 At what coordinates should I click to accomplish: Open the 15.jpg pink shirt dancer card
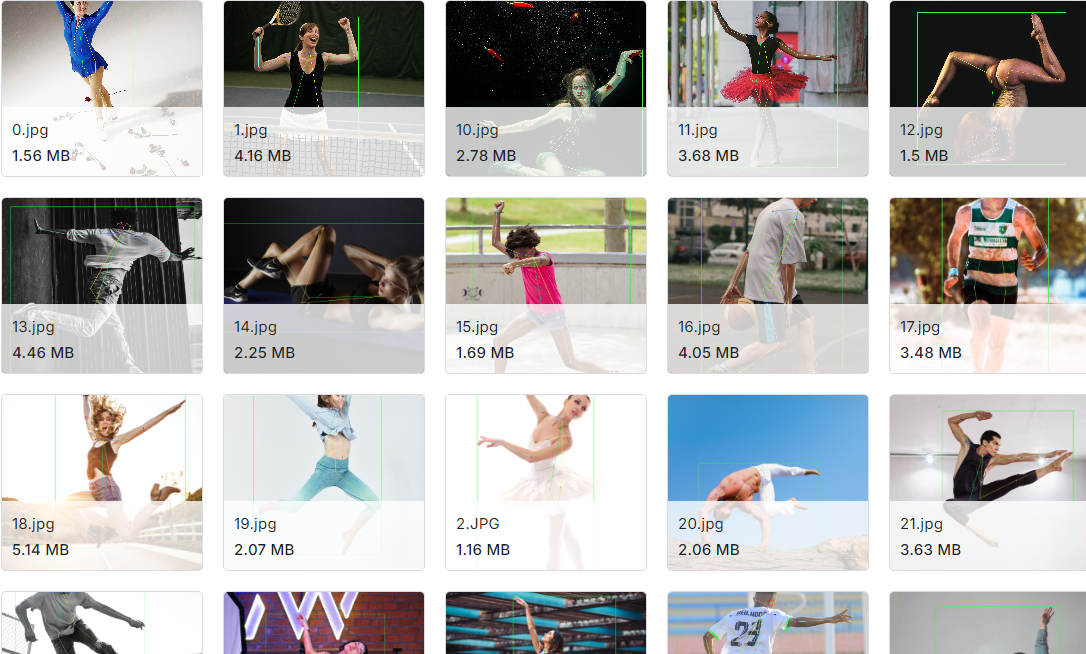[546, 285]
